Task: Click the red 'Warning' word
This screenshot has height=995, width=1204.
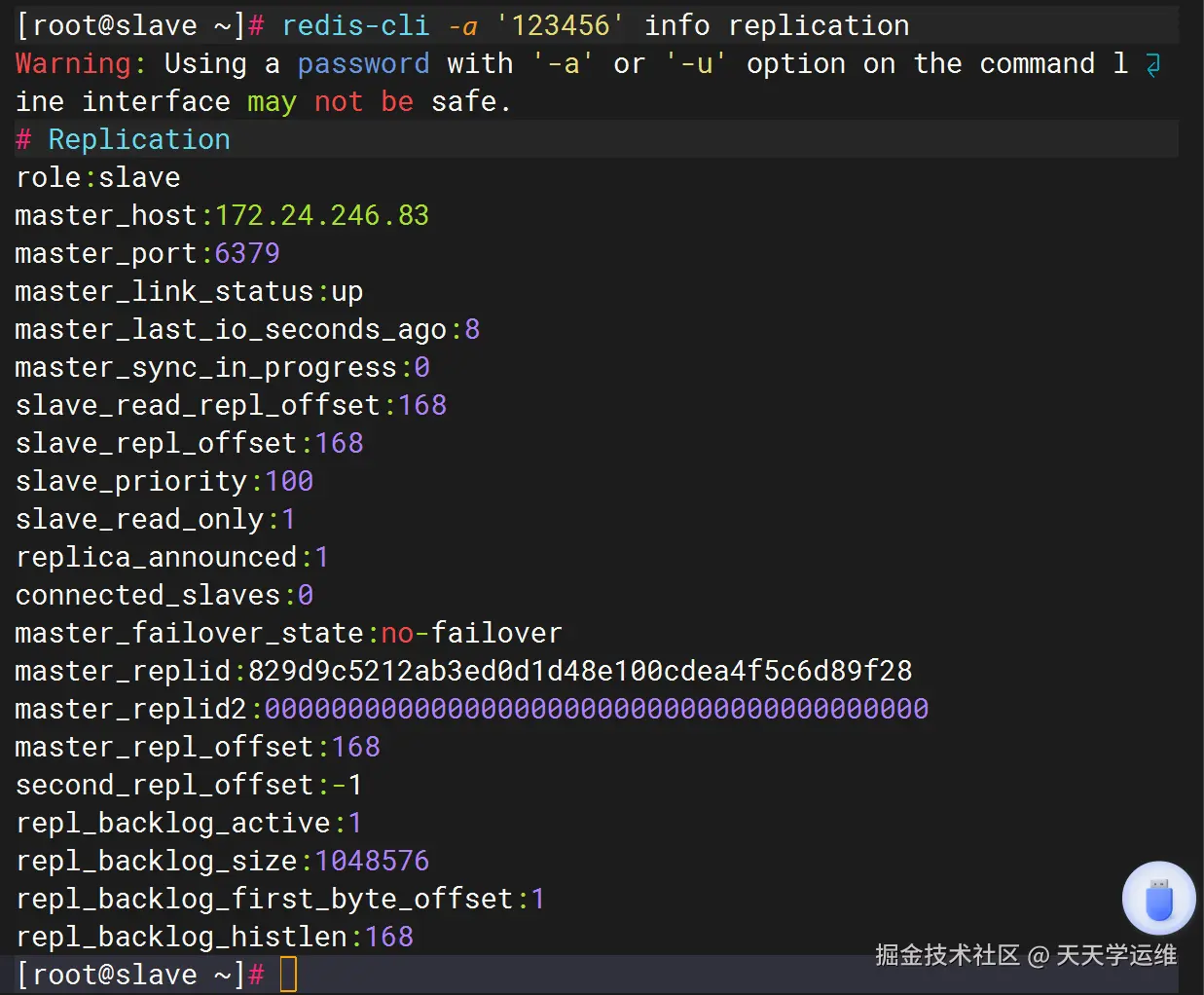Action: (x=74, y=63)
